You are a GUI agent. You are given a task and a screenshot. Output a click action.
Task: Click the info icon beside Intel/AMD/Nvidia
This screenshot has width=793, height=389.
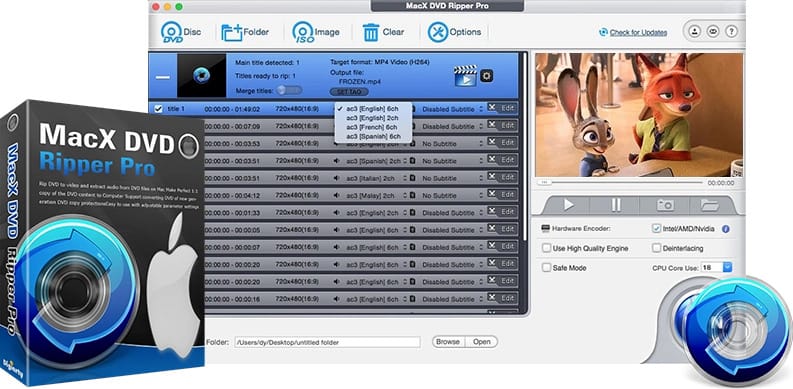[x=726, y=229]
